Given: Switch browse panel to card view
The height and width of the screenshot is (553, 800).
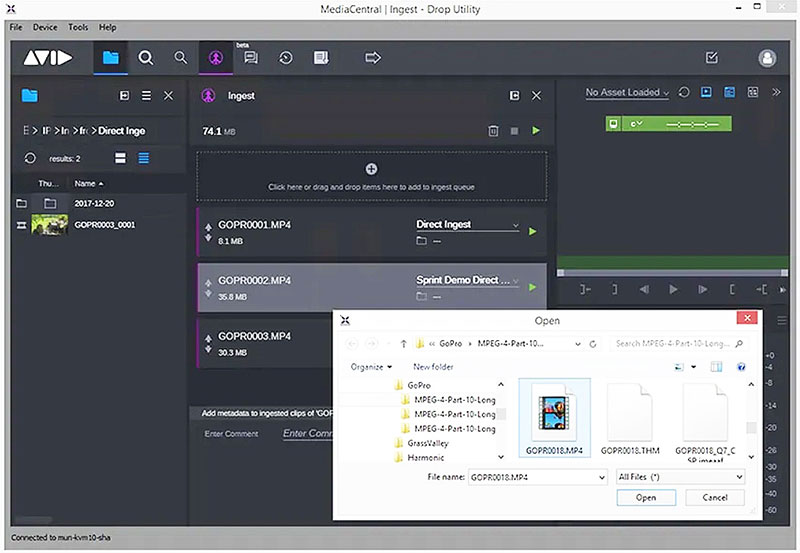Looking at the screenshot, I should tap(120, 158).
